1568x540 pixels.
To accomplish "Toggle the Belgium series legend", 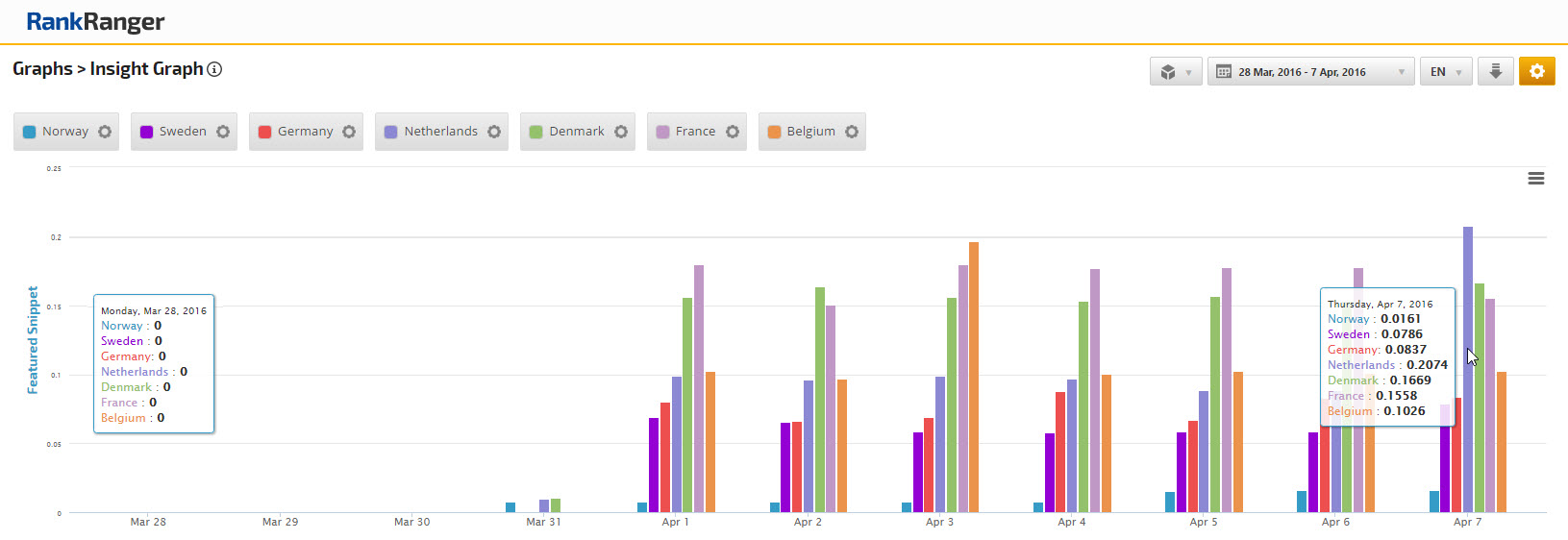I will [x=809, y=132].
